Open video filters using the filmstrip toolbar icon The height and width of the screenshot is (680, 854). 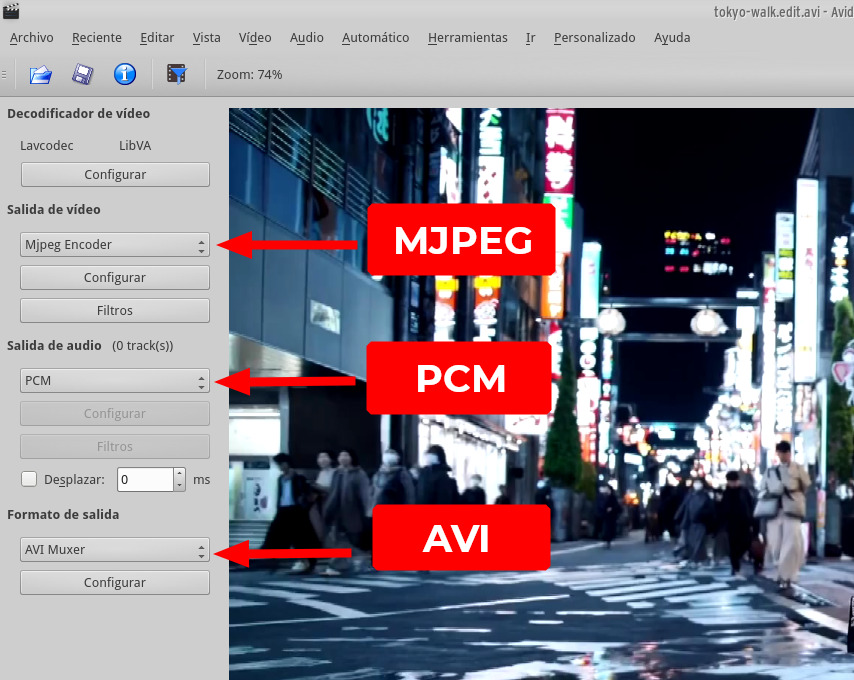point(177,74)
